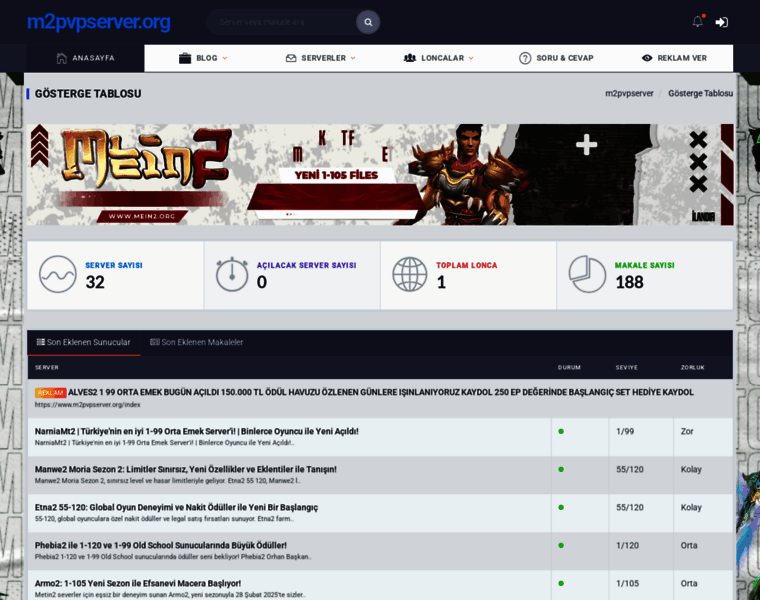Click the pie chart icon in Makale Sayısı card
Screen dimensions: 760x600
tap(587, 274)
